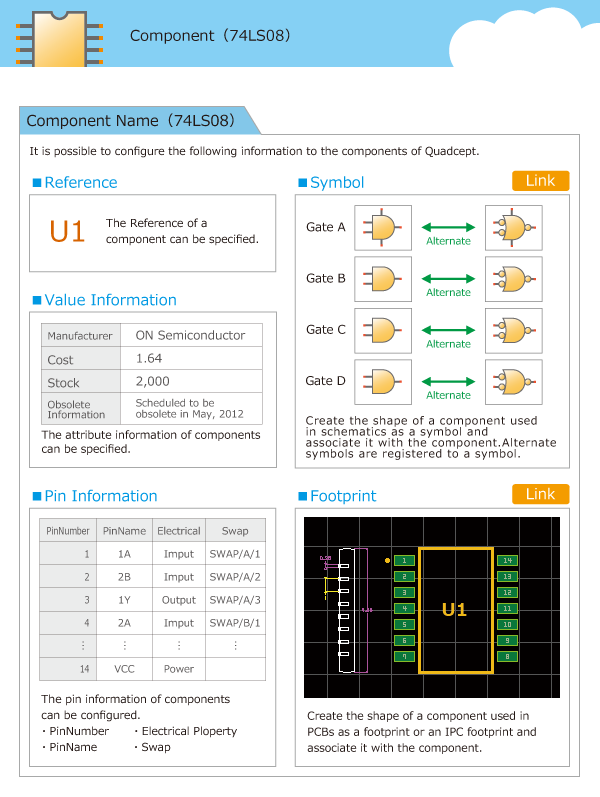Image resolution: width=600 pixels, height=797 pixels.
Task: Click the Pin Information heading
Action: pyautogui.click(x=101, y=496)
